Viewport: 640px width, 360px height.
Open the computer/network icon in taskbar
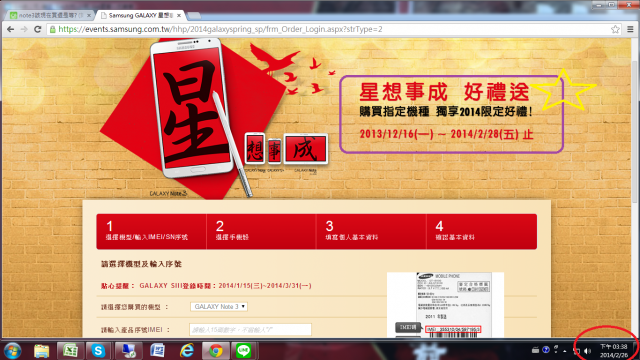click(128, 351)
